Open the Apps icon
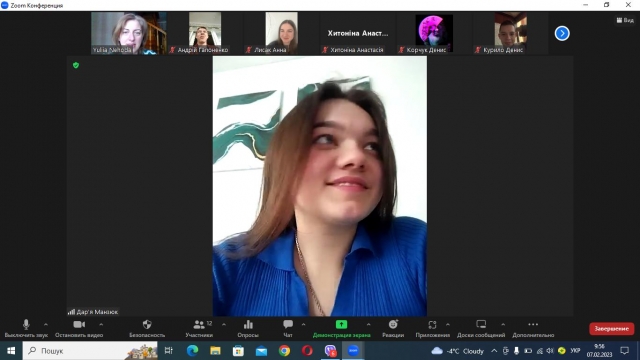 [432, 328]
